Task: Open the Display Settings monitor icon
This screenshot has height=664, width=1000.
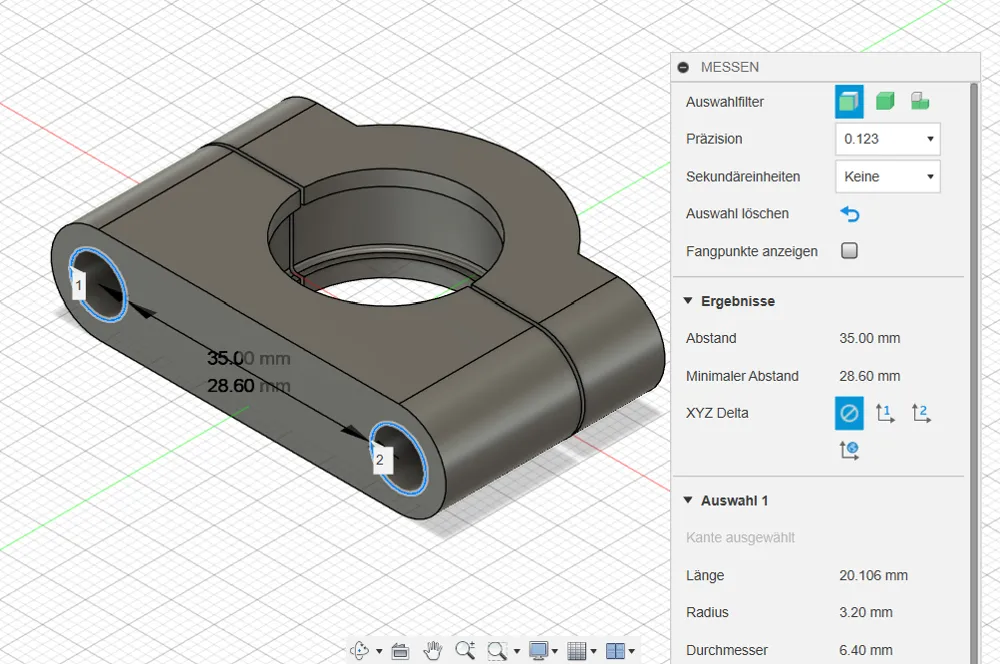Action: (x=538, y=650)
